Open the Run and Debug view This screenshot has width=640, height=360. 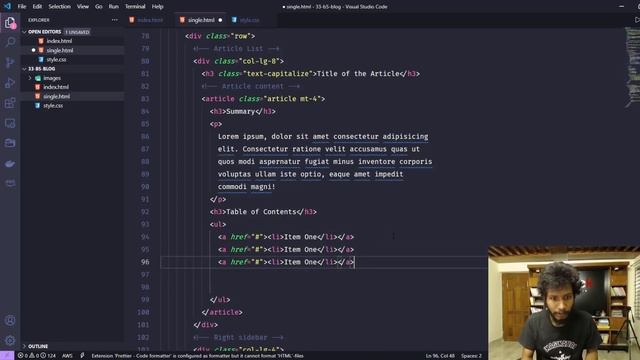10,83
